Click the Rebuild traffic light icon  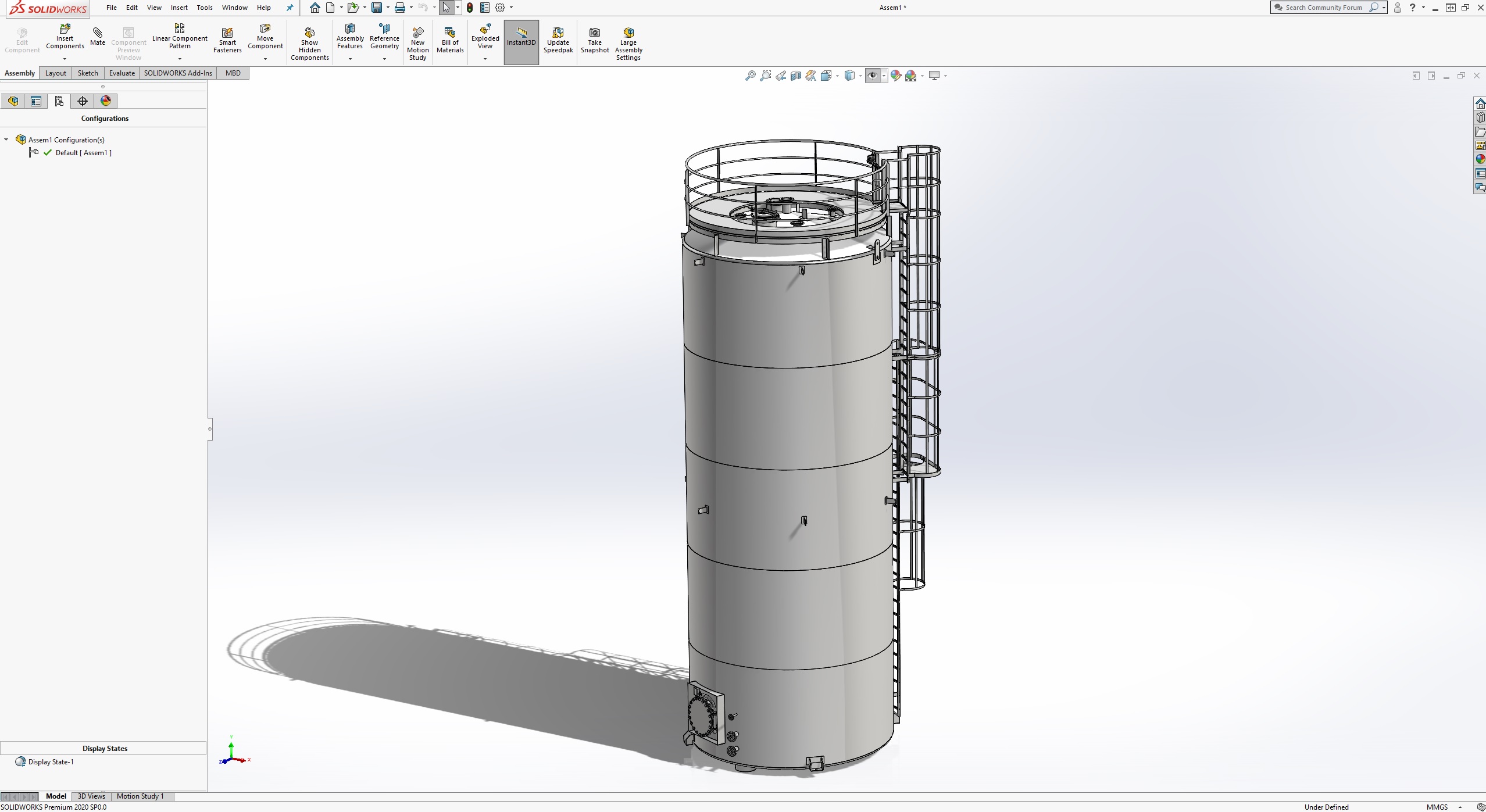coord(470,8)
